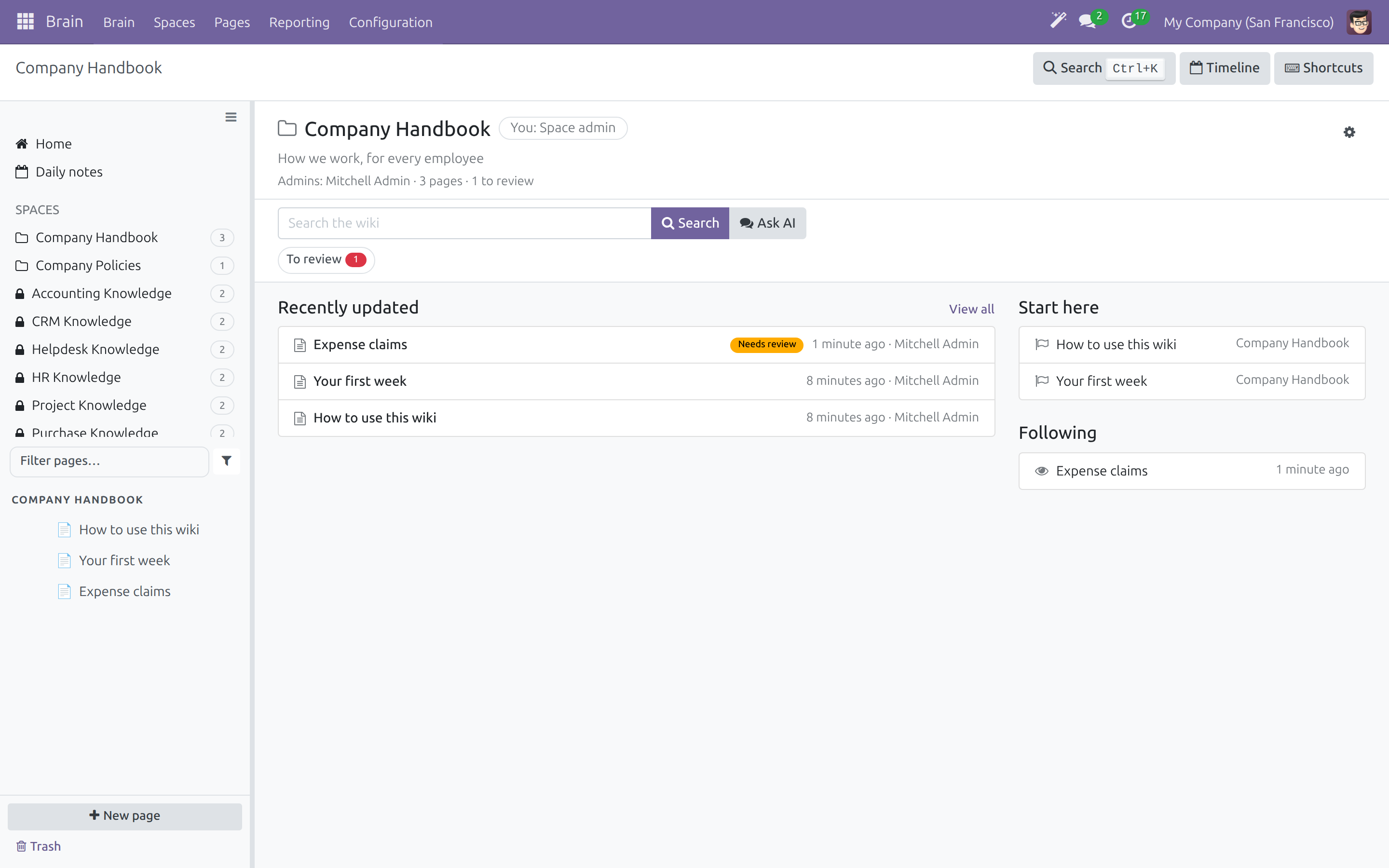The width and height of the screenshot is (1389, 868).
Task: Toggle the To review filter chip
Action: tap(326, 259)
